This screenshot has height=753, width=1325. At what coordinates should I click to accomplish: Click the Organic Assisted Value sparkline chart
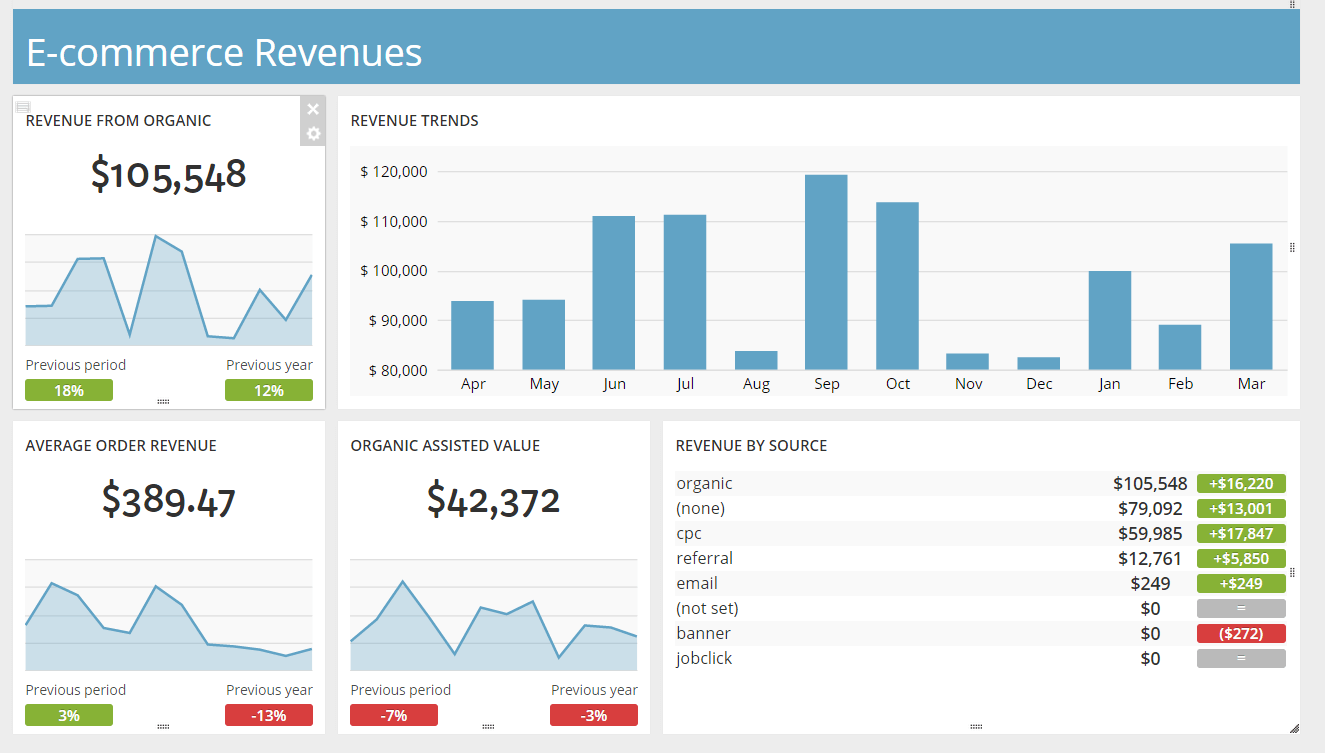coord(494,615)
